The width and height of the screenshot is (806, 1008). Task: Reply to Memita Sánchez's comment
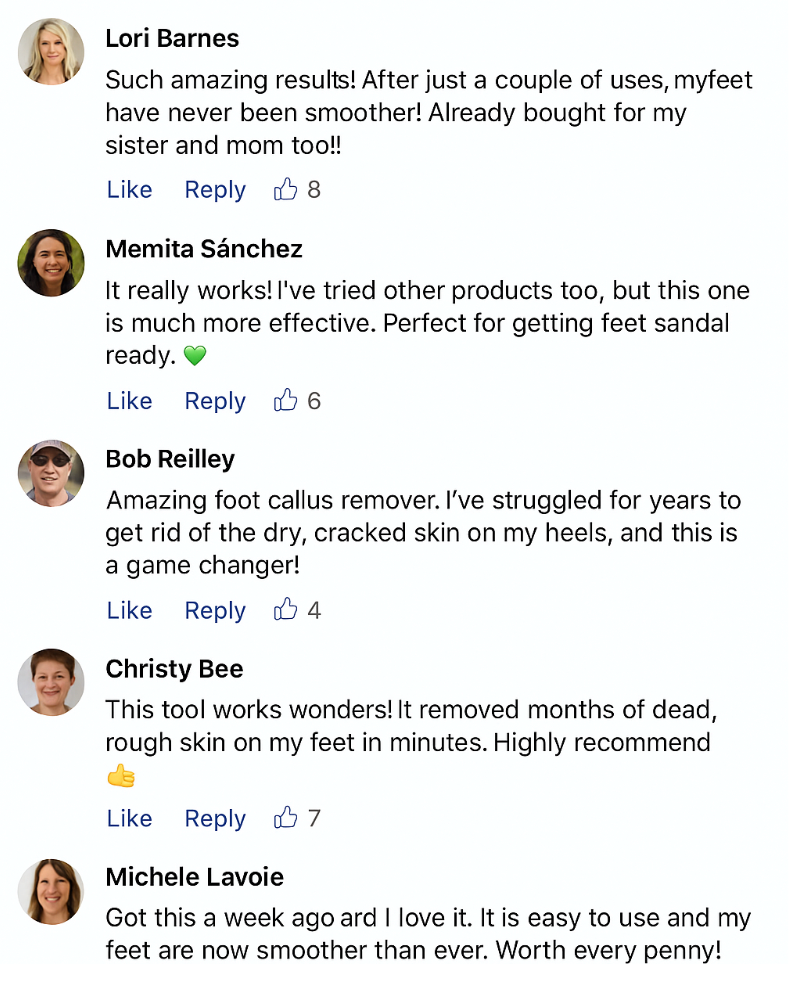215,401
